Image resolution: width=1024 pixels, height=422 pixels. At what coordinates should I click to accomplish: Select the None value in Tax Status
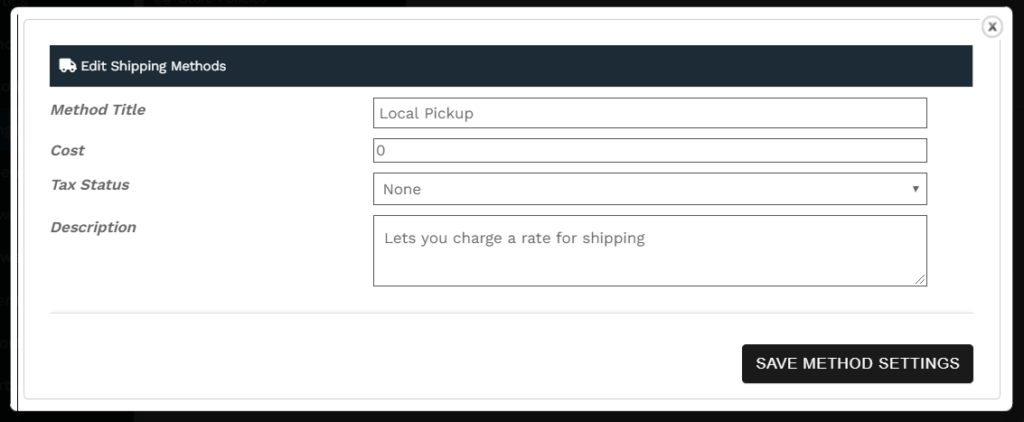click(x=402, y=189)
